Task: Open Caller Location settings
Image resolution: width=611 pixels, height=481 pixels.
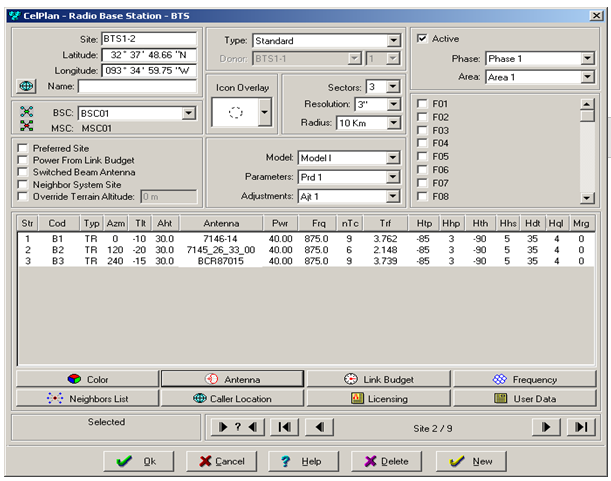Action: (232, 398)
